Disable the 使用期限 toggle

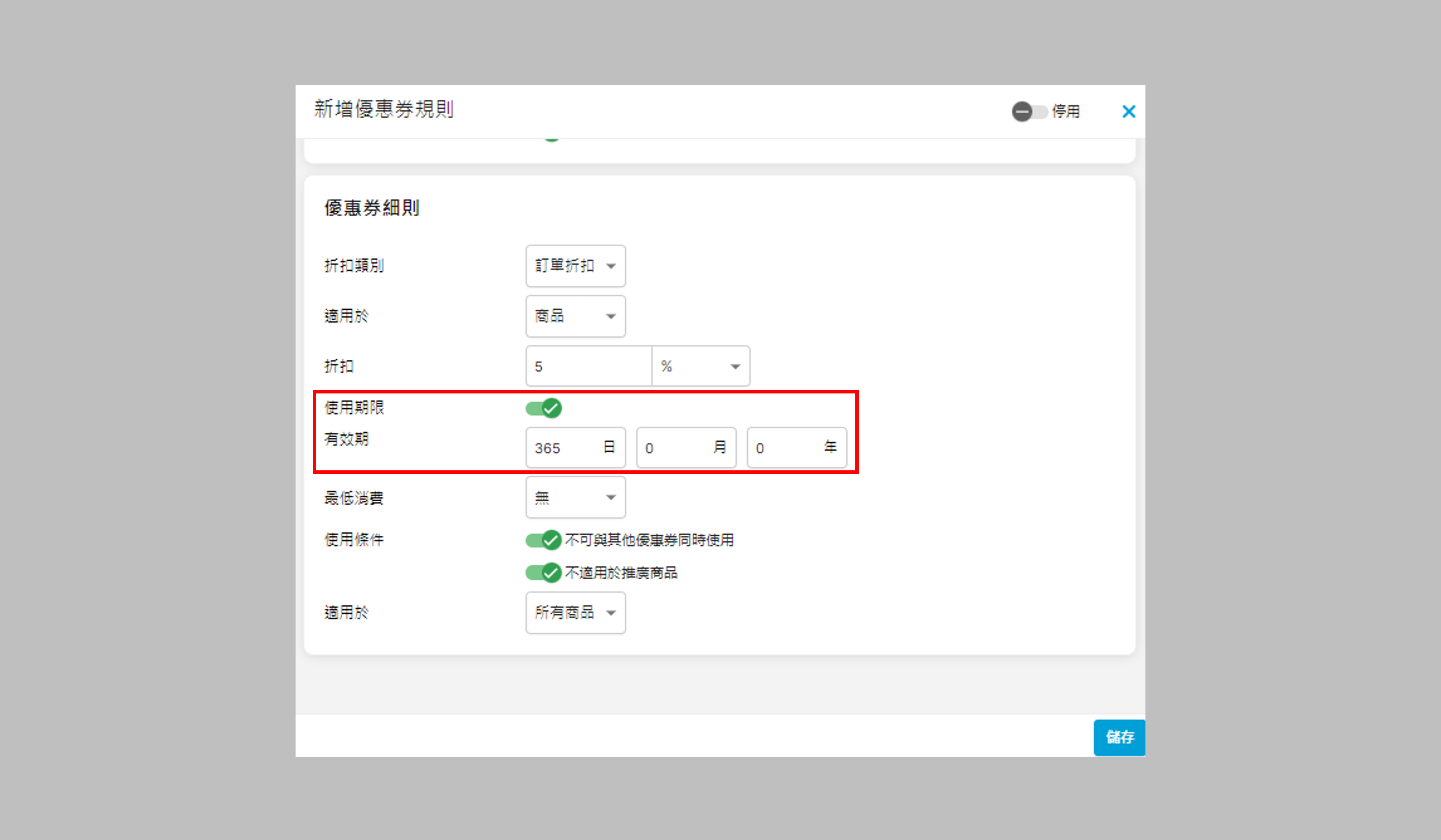pos(544,408)
